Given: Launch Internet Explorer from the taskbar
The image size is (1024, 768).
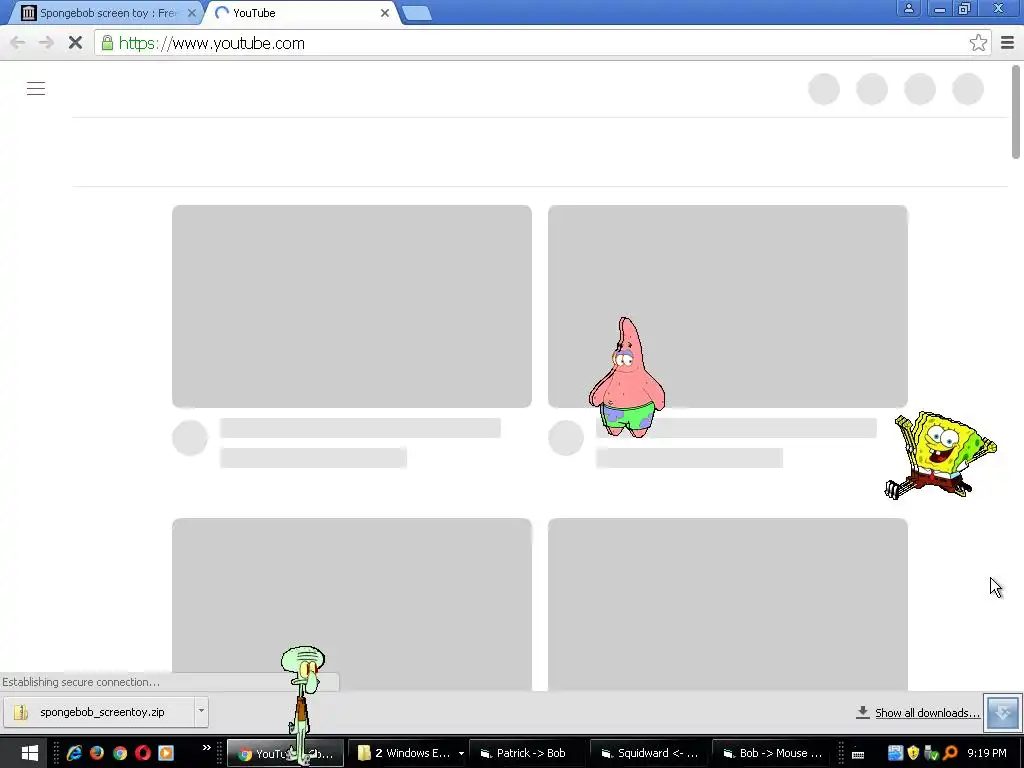Looking at the screenshot, I should click(x=74, y=753).
